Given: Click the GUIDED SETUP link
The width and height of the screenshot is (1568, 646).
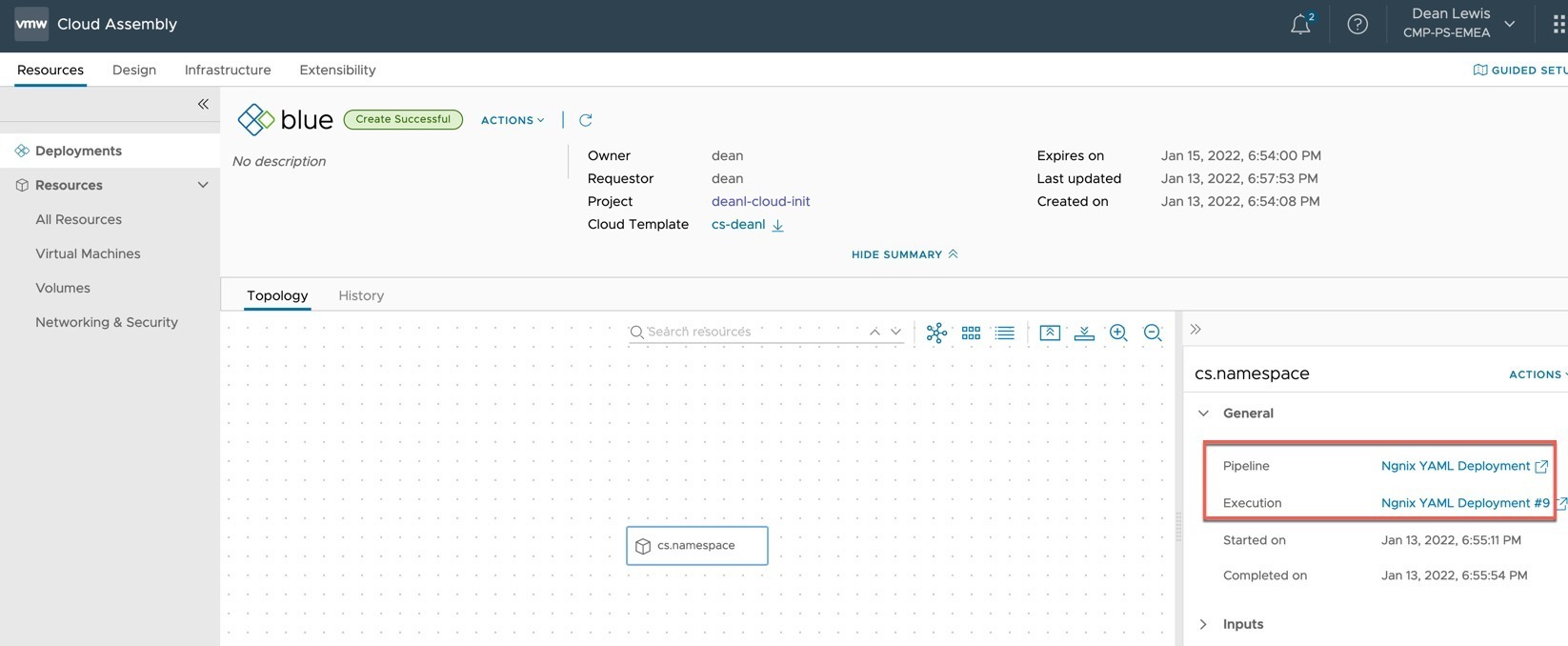Looking at the screenshot, I should [x=1529, y=70].
